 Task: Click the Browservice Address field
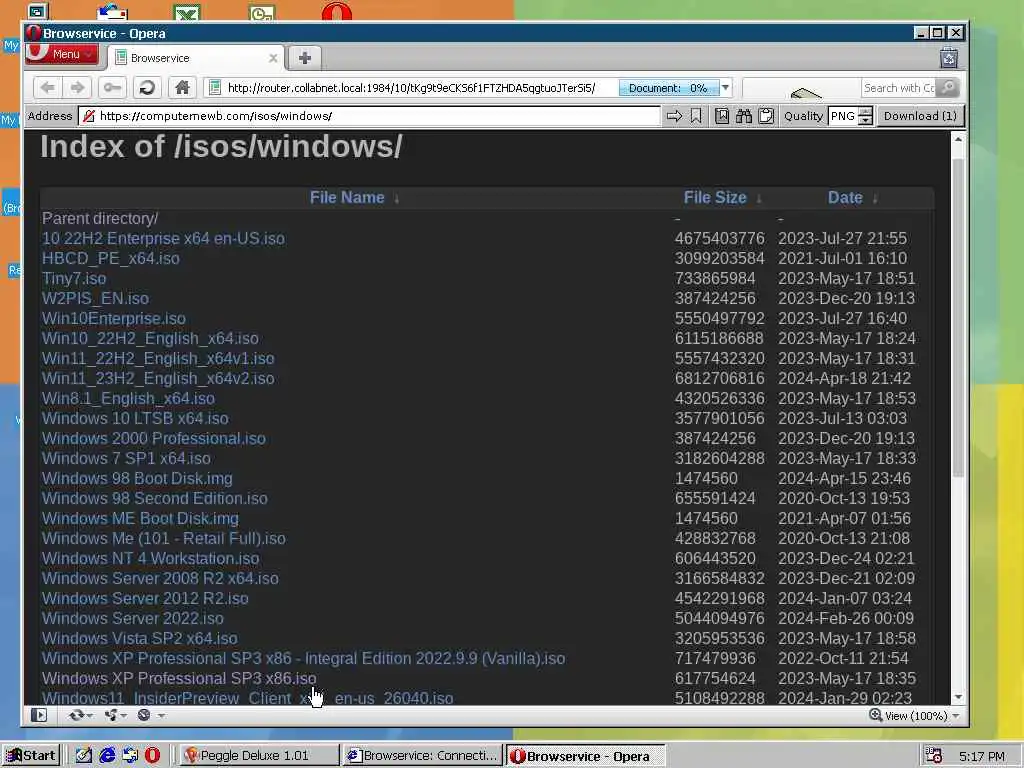[x=370, y=116]
